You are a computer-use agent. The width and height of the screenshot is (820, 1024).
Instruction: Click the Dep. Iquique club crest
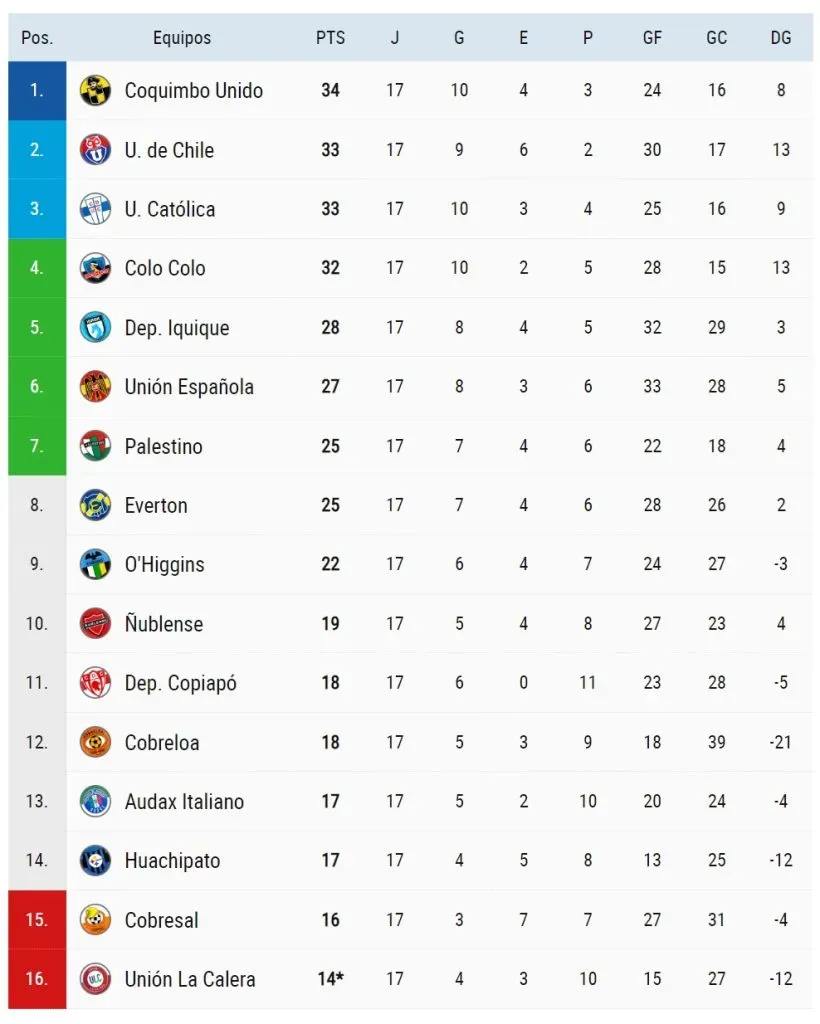click(95, 328)
